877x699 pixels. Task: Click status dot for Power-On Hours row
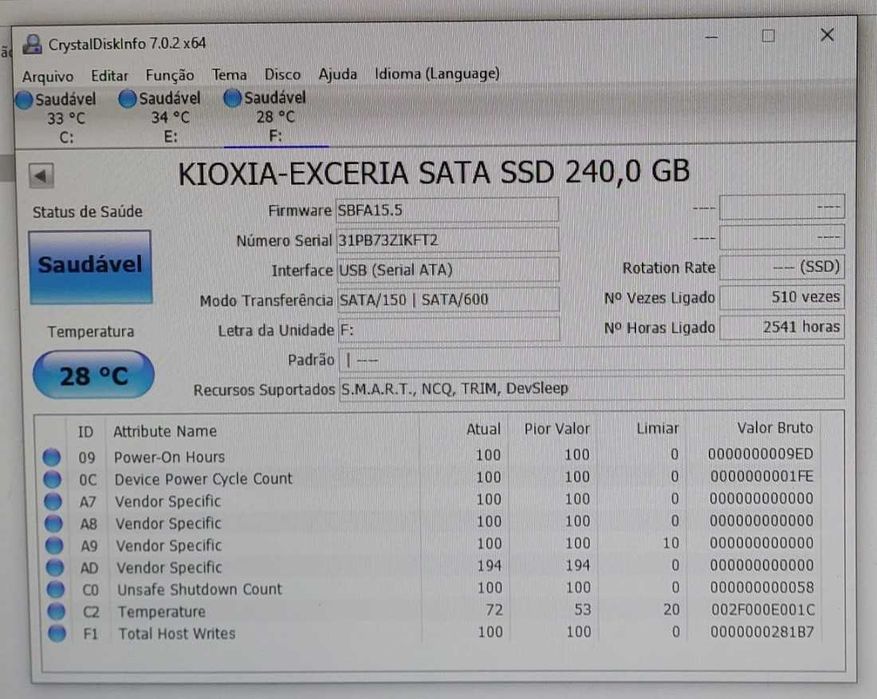[51, 457]
